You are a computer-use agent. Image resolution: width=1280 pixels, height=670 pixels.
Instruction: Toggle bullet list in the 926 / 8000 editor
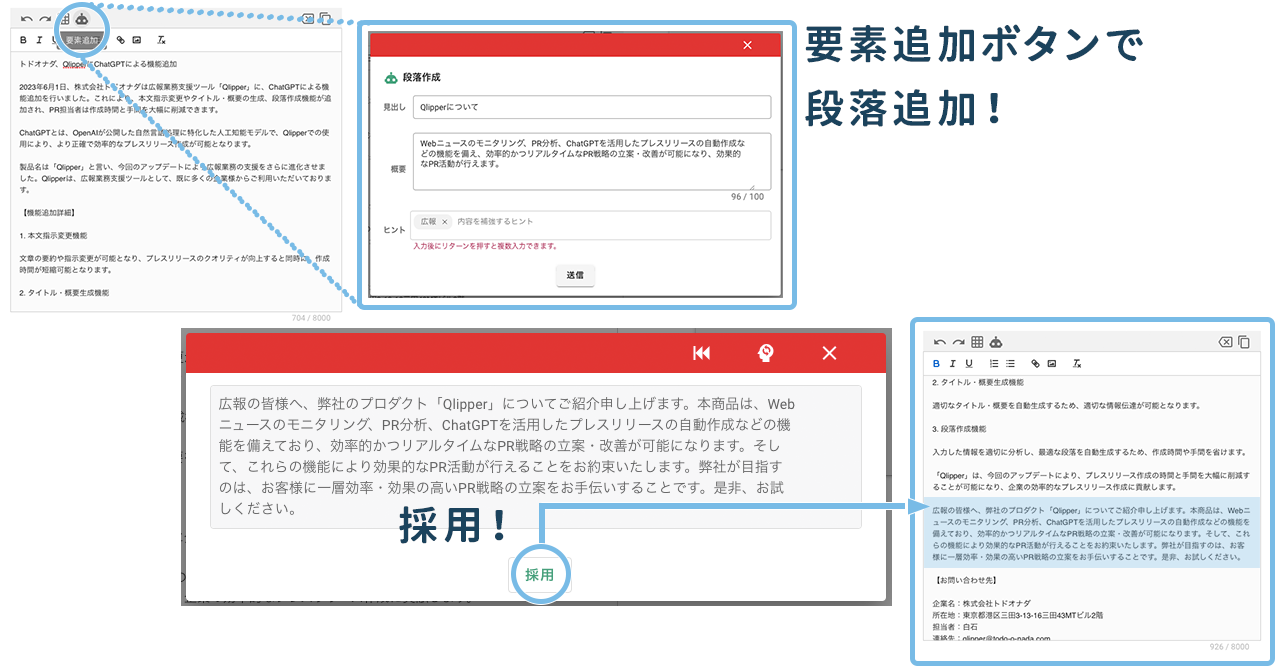(1010, 363)
